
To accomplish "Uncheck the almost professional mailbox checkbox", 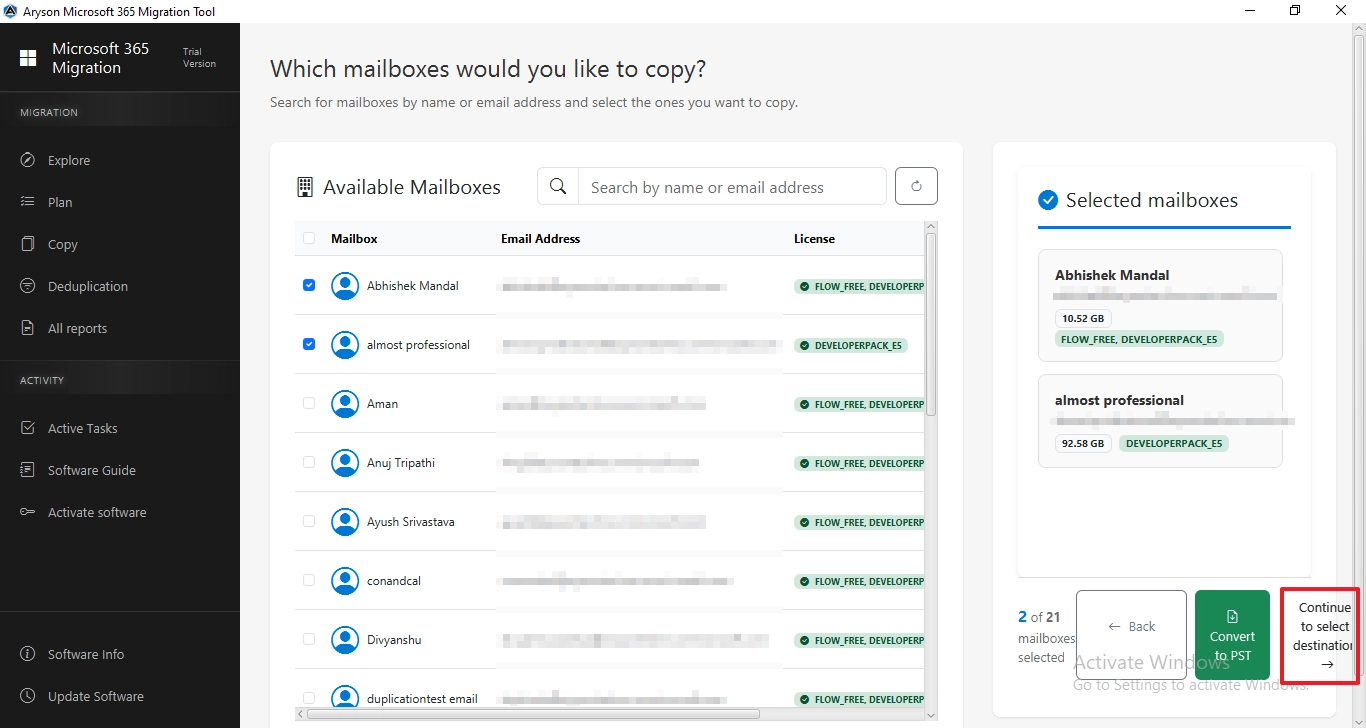I will tap(309, 344).
